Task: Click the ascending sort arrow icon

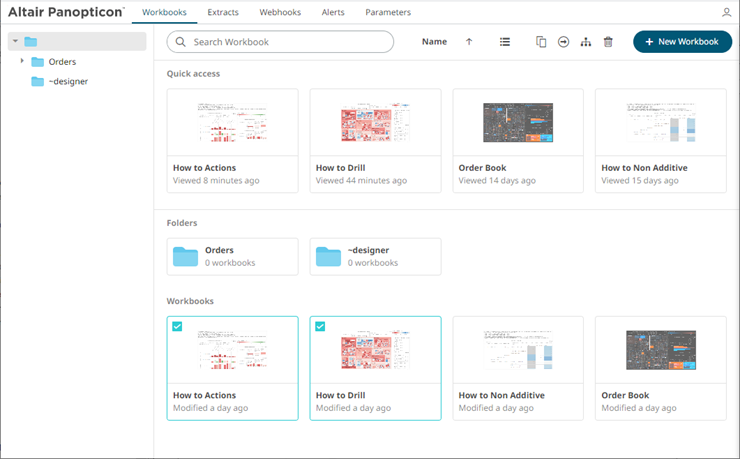Action: coord(469,42)
